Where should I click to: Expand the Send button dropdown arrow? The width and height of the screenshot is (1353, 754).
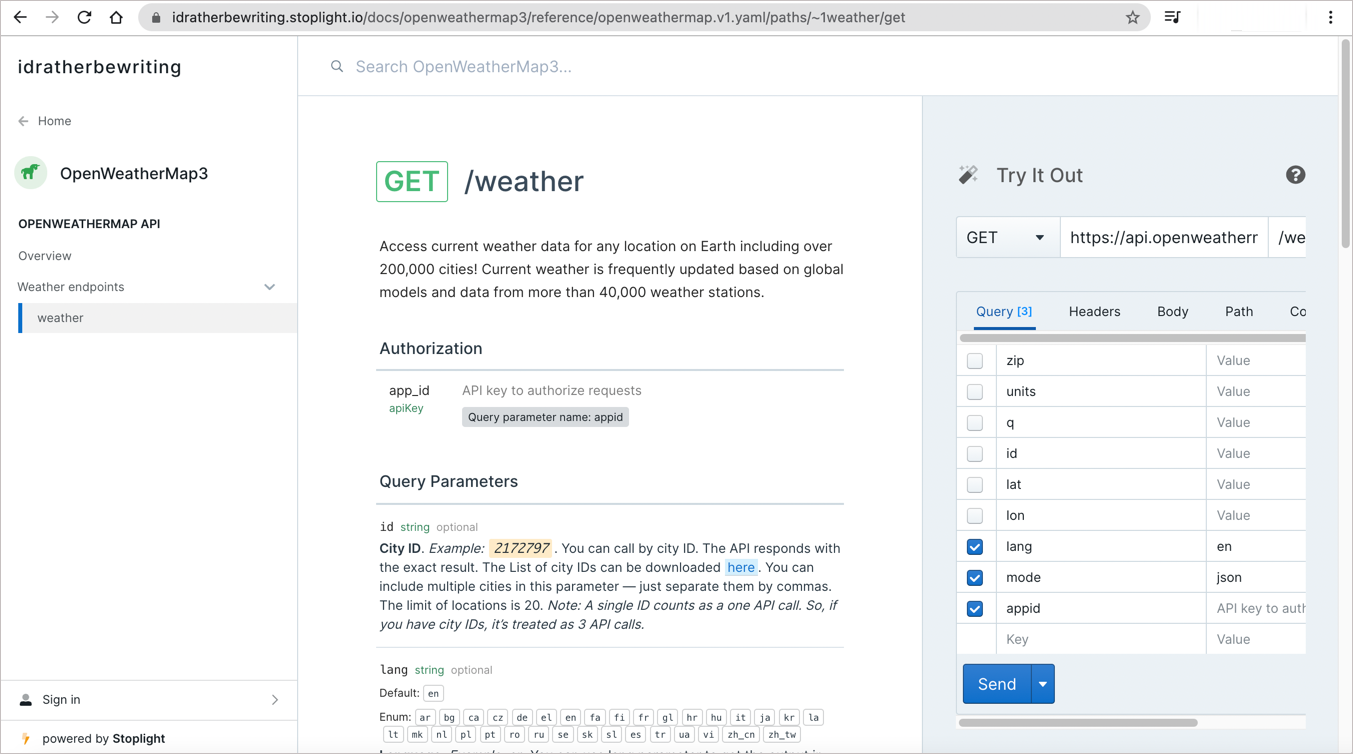[x=1041, y=683]
